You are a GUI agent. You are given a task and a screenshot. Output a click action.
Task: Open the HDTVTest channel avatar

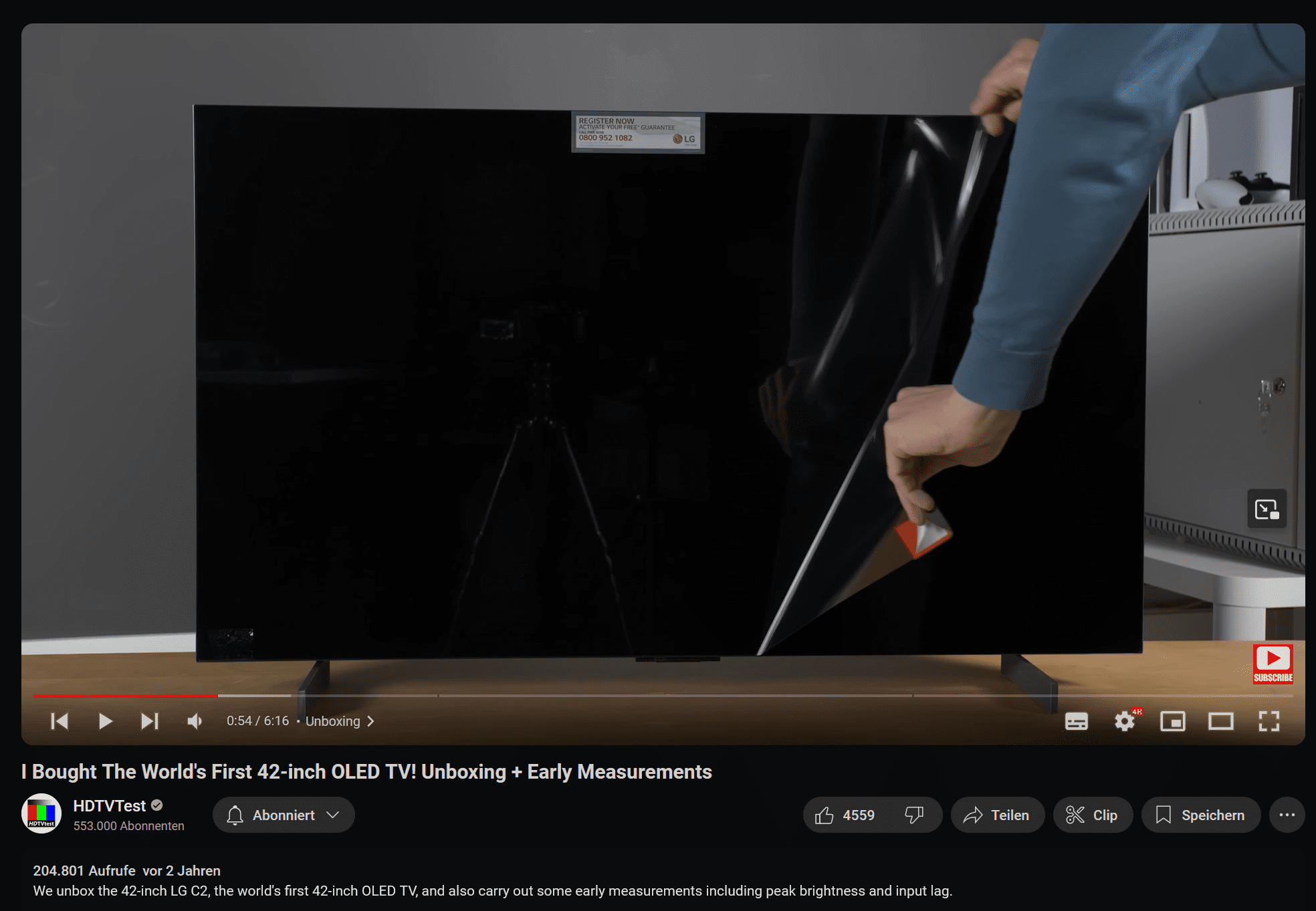(x=41, y=814)
